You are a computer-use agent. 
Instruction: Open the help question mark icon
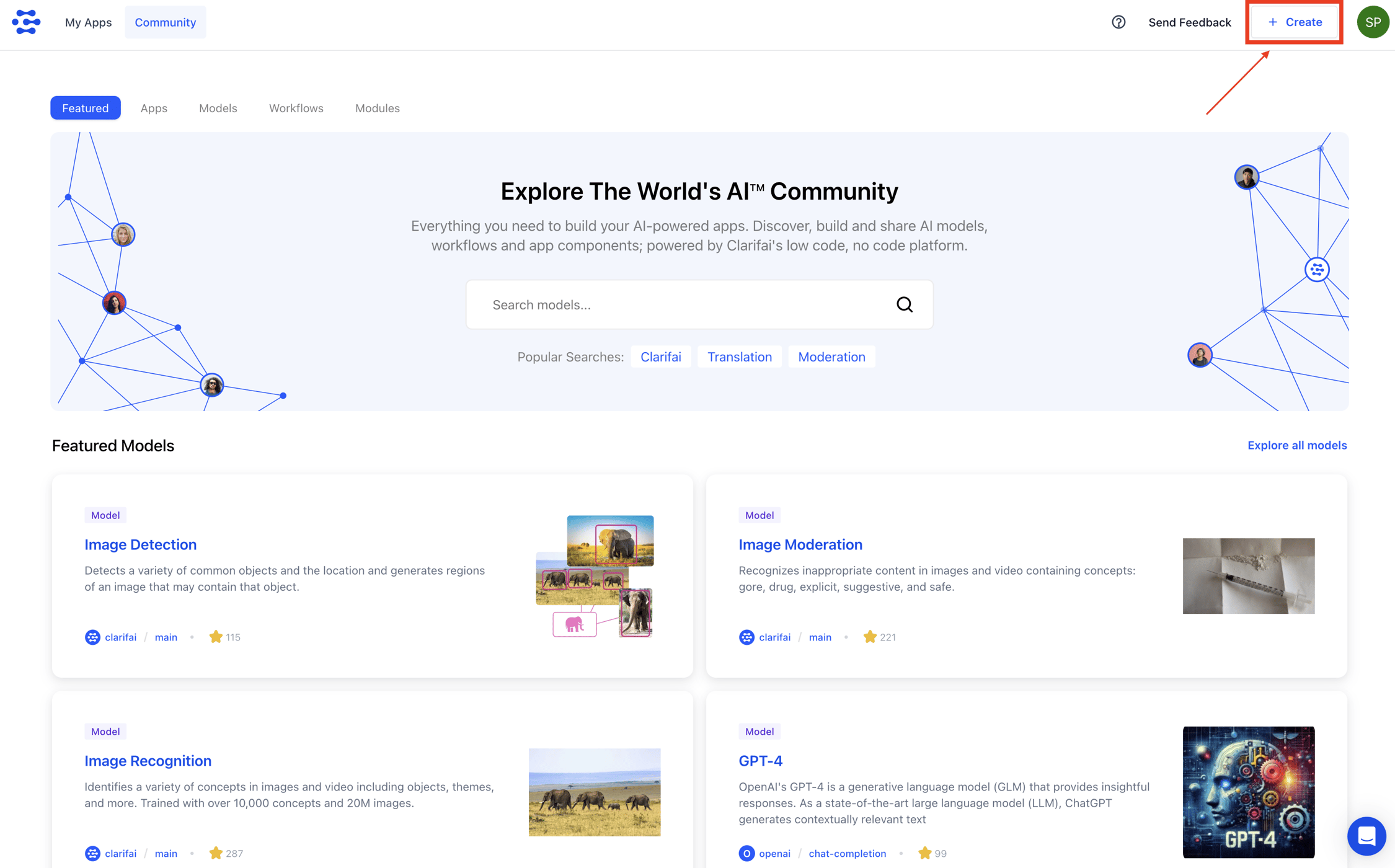click(1118, 22)
